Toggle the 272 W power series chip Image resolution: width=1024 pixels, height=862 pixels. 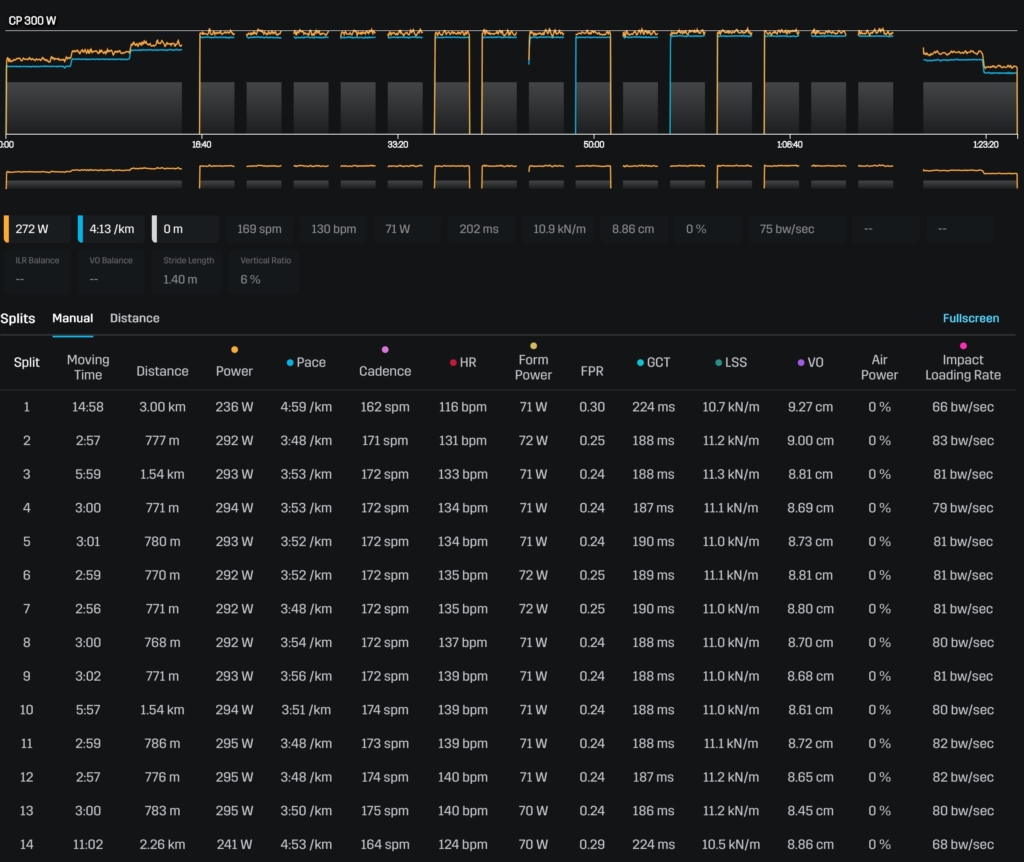[36, 229]
